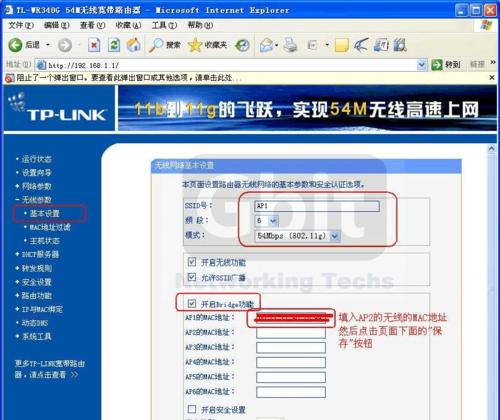
Task: Uncheck 开启Bridge功能 checkbox
Action: (x=192, y=303)
